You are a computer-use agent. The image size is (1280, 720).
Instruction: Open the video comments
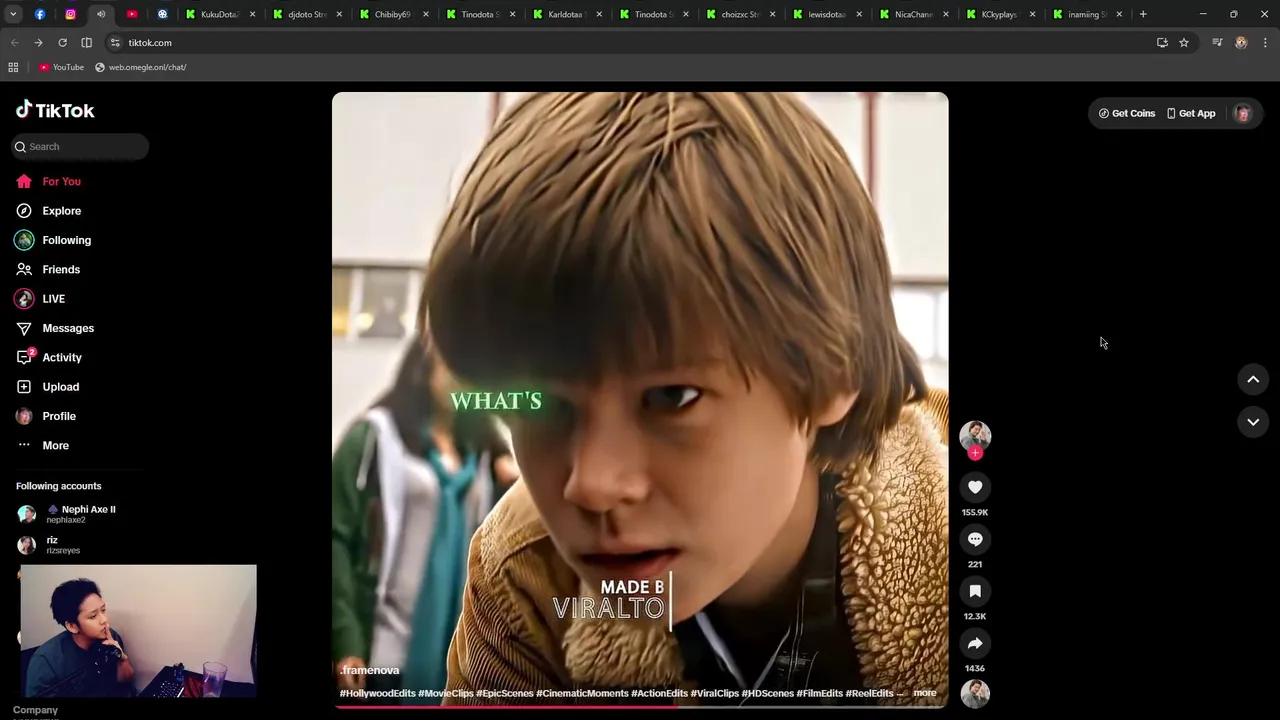click(975, 539)
